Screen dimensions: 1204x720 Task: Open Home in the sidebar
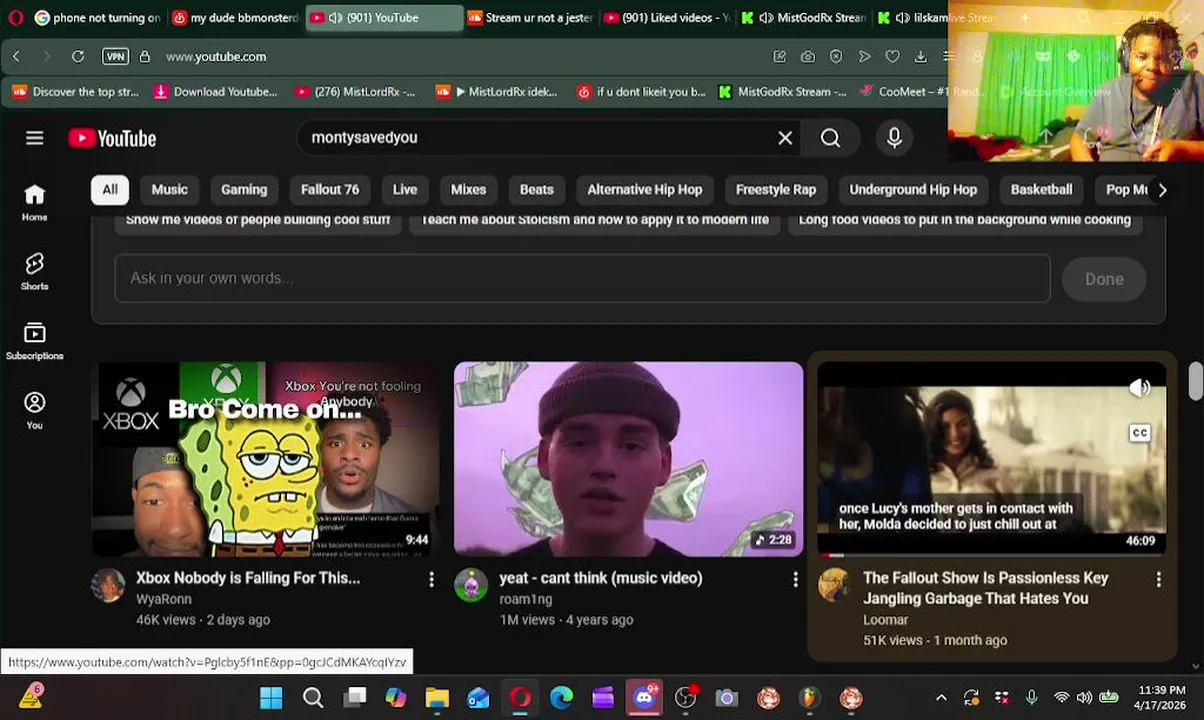coord(34,202)
